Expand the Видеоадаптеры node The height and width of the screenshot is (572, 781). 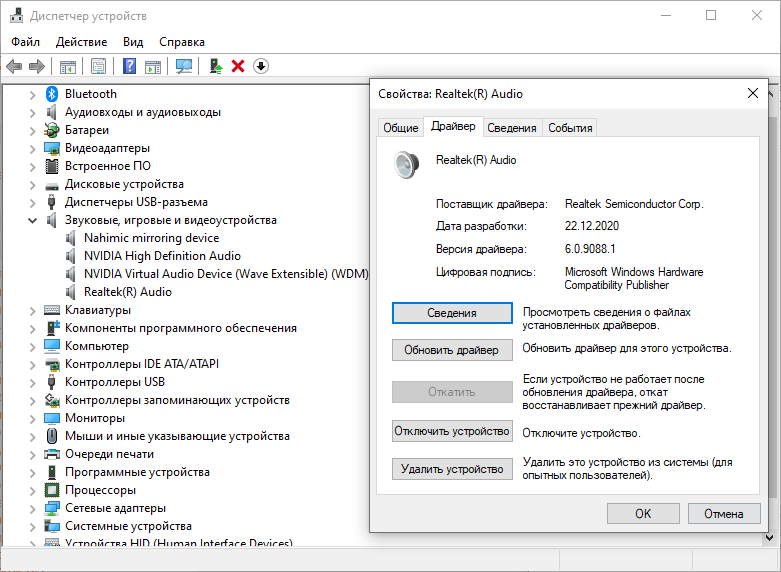[x=32, y=149]
